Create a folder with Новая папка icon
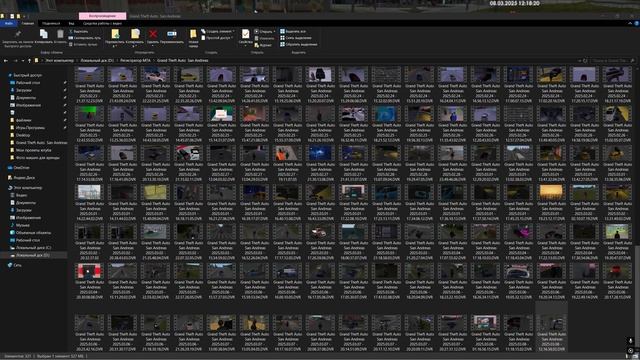Image resolution: width=640 pixels, height=360 pixels. [x=193, y=34]
